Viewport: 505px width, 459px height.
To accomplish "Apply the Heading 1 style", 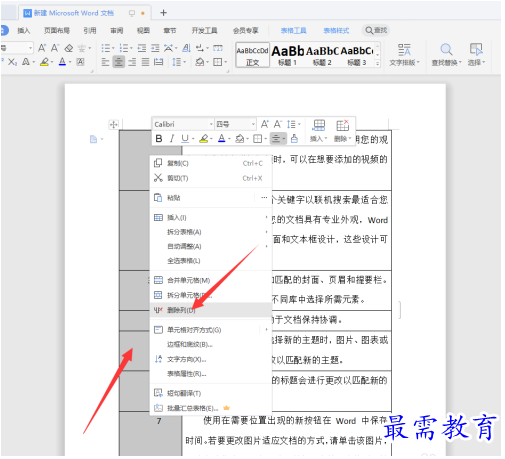I will 287,55.
